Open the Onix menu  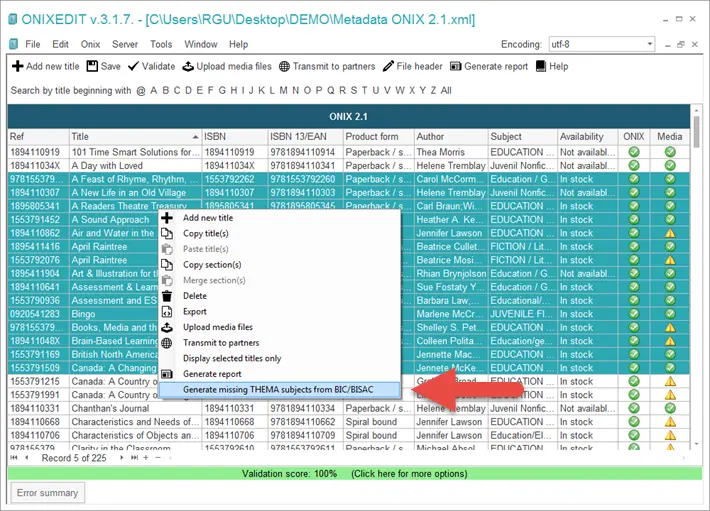click(x=91, y=44)
